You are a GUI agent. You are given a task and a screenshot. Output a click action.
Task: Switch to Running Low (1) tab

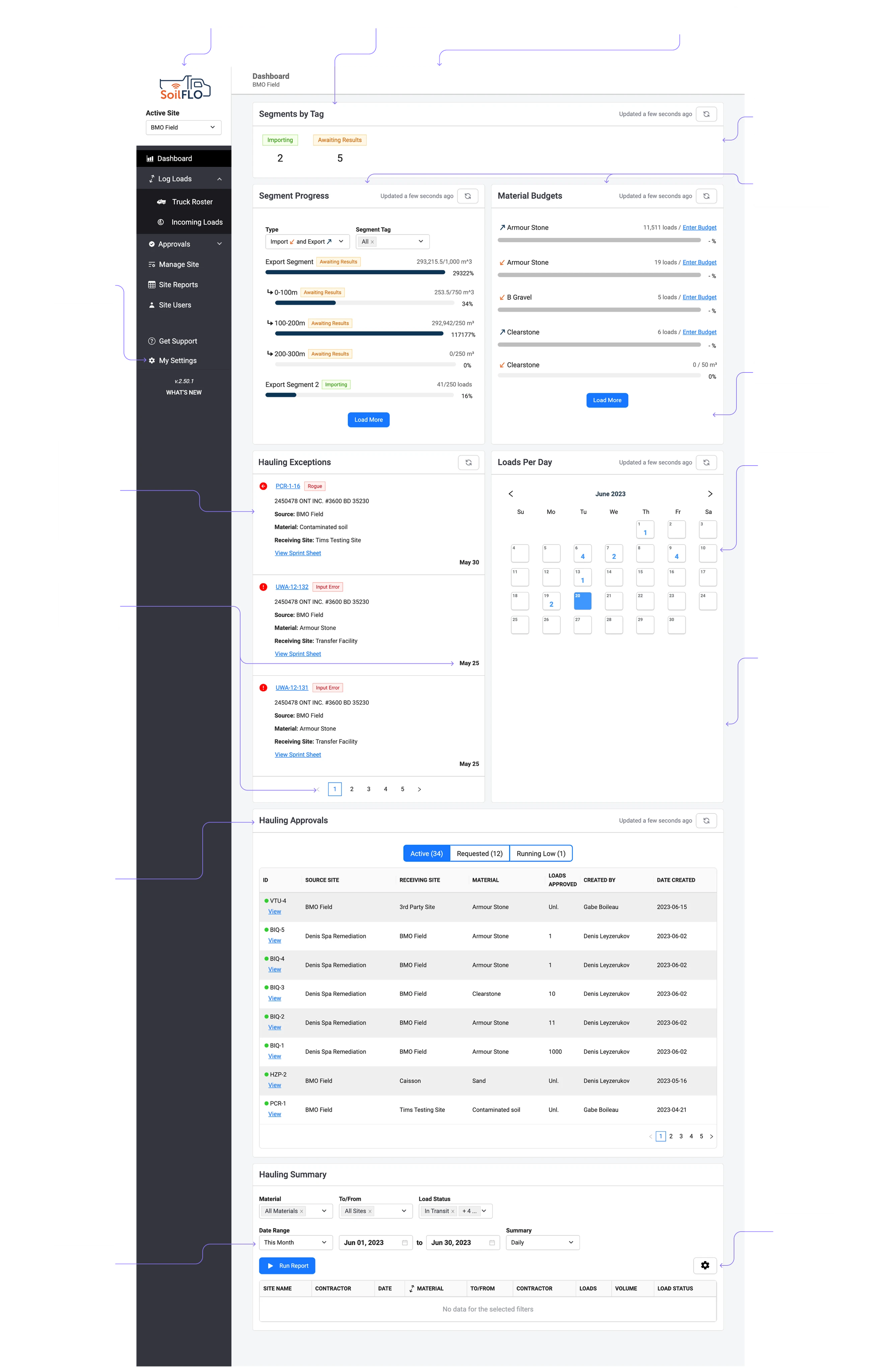click(540, 853)
